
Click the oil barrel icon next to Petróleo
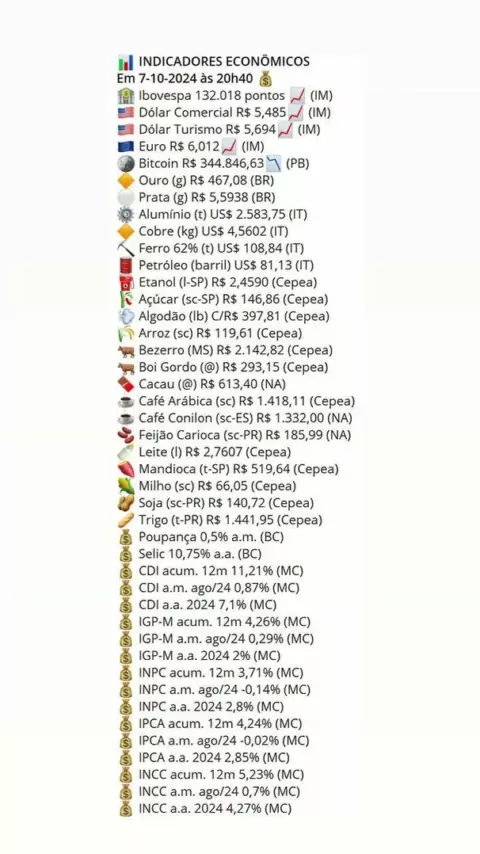point(125,266)
